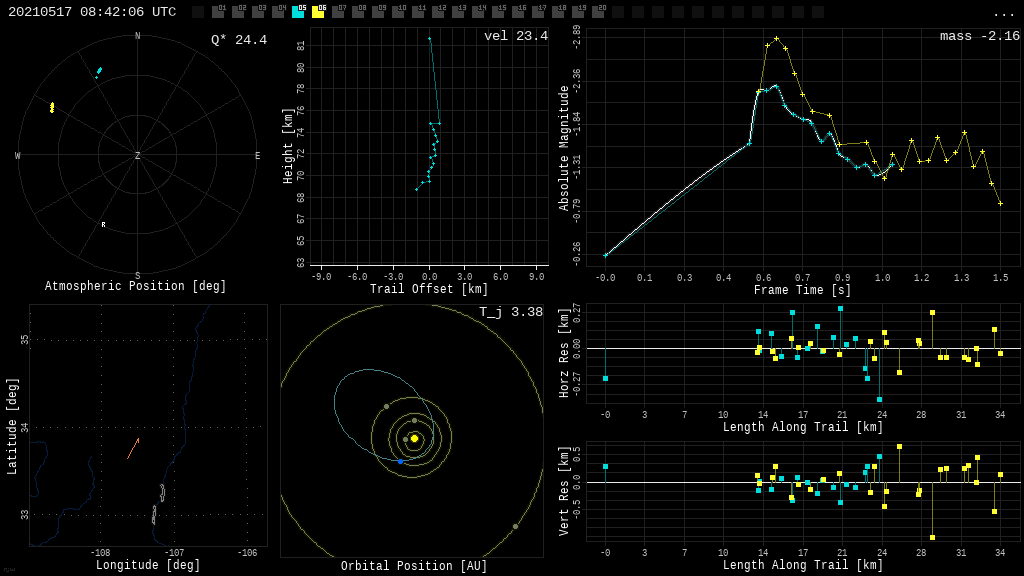1024x576 pixels.
Task: Click the cyan station 05 indicator
Action: click(298, 12)
